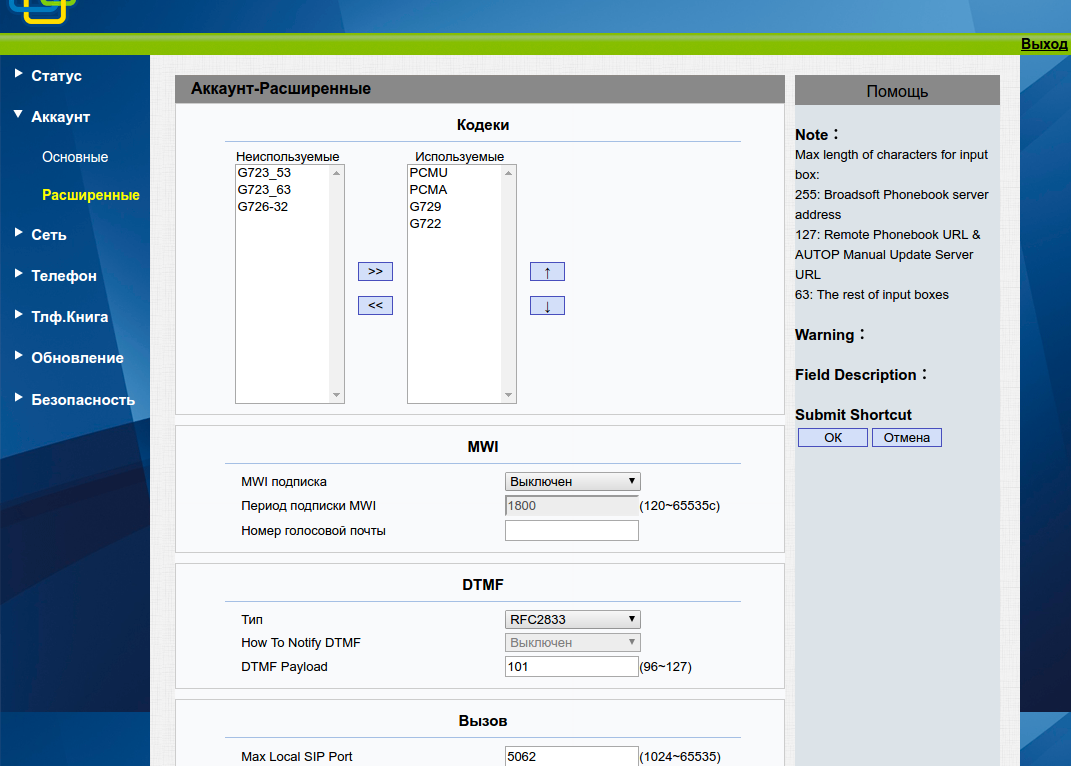1071x766 pixels.
Task: Click the Период подписки MWI field
Action: [x=572, y=506]
